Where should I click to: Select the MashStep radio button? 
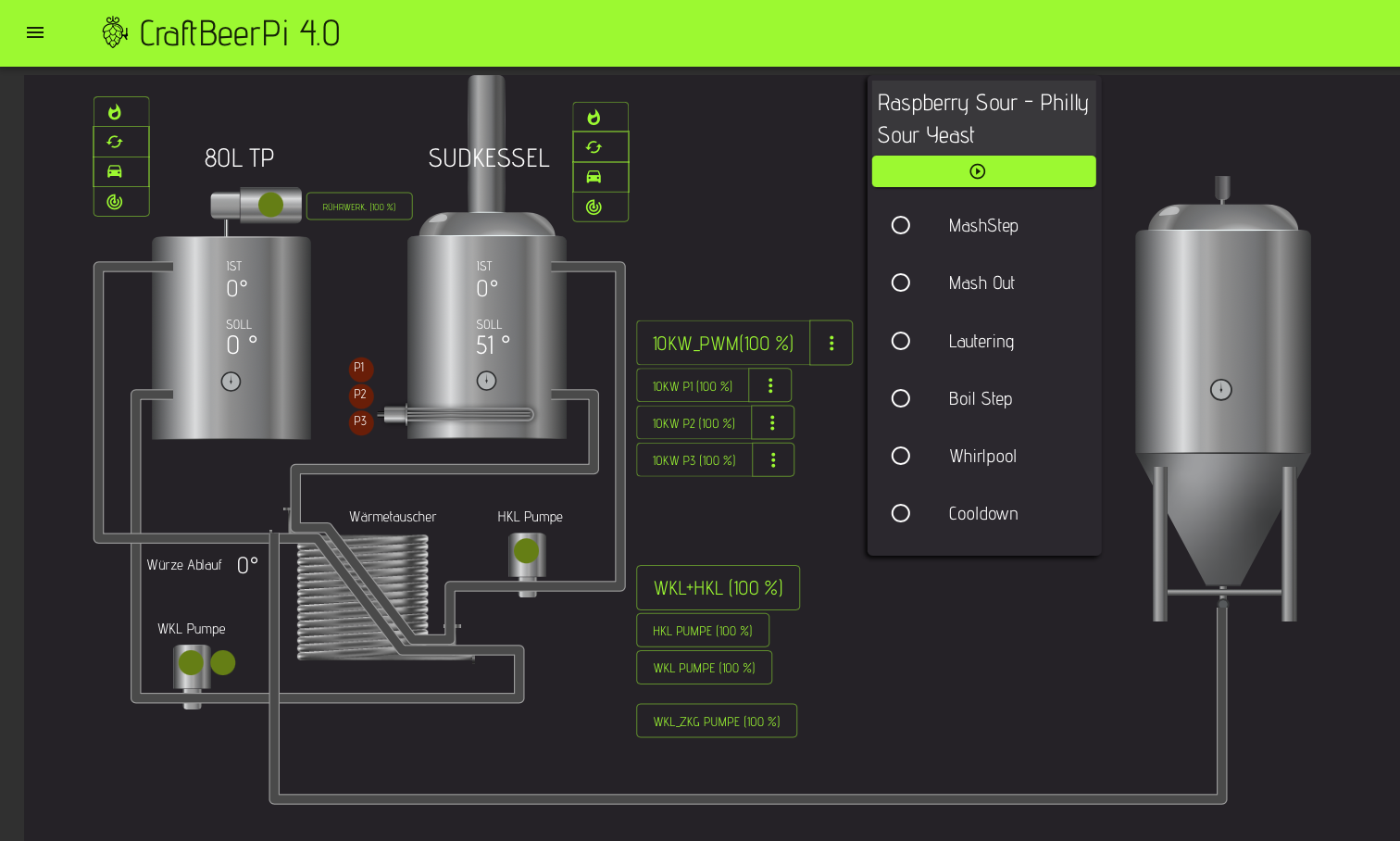901,225
